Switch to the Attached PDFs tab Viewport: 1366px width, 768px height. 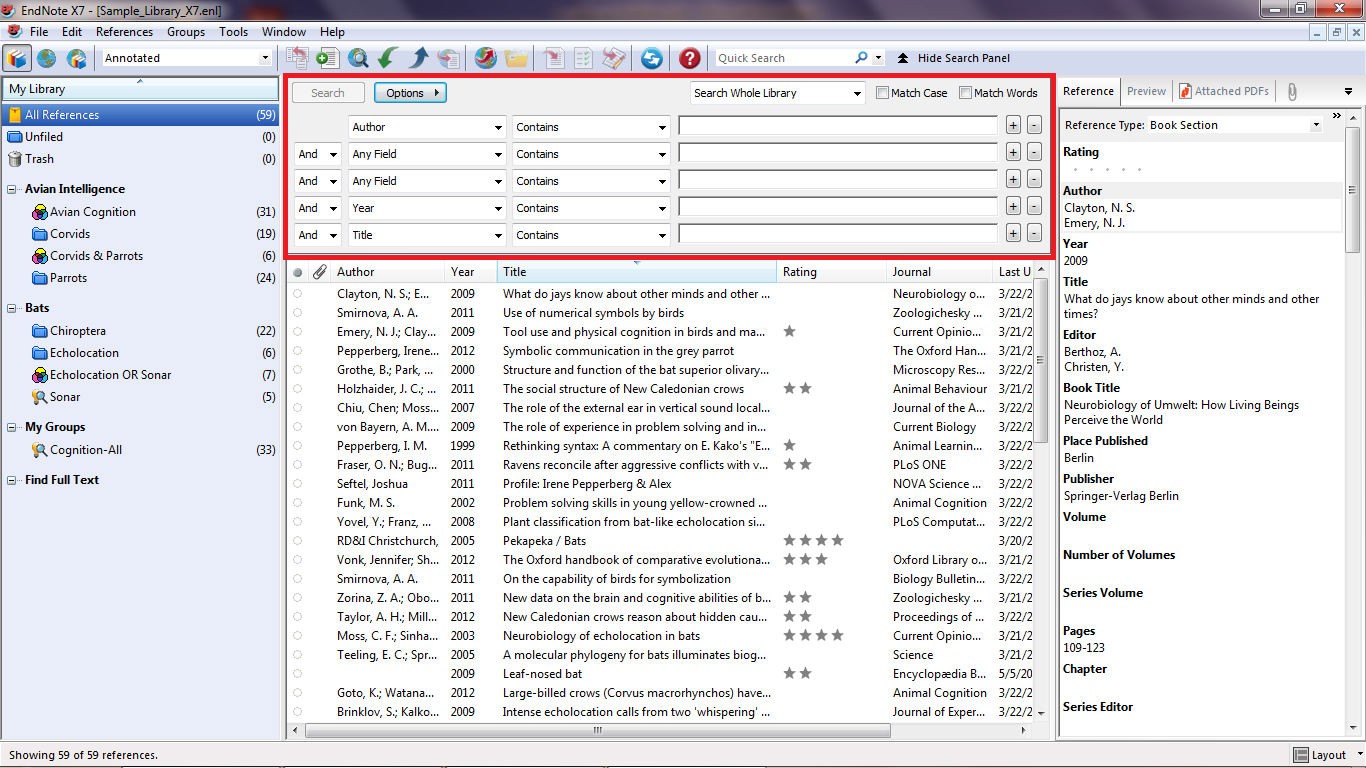(1224, 91)
